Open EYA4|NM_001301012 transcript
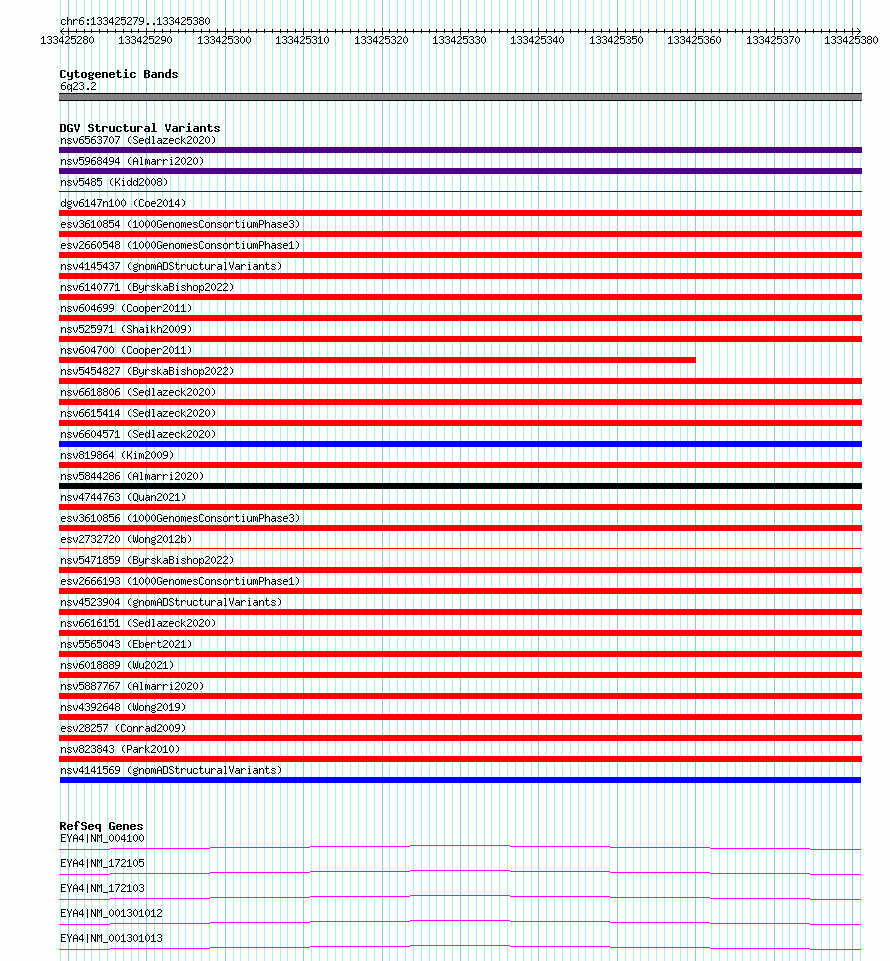This screenshot has width=890, height=961. (111, 913)
